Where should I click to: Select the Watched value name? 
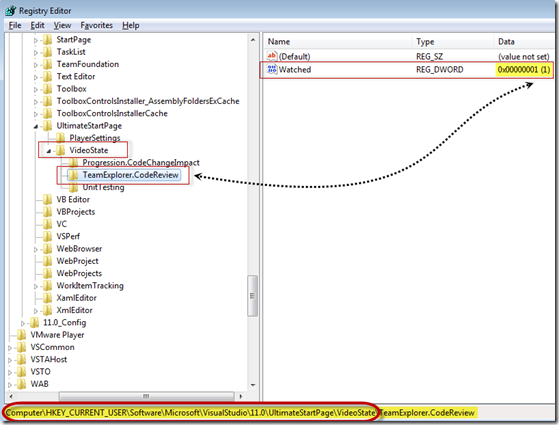coord(295,70)
